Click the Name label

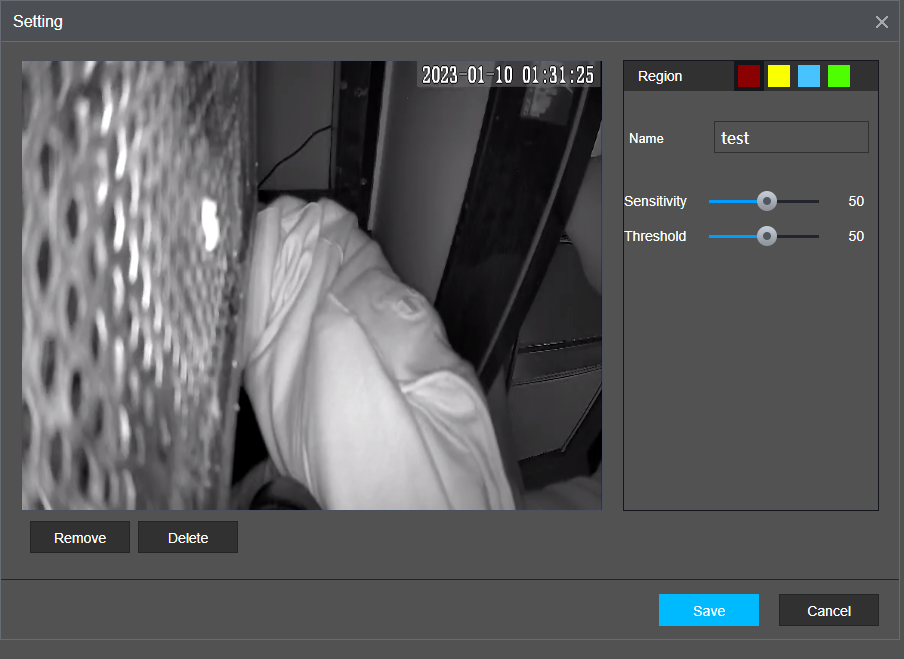point(646,138)
